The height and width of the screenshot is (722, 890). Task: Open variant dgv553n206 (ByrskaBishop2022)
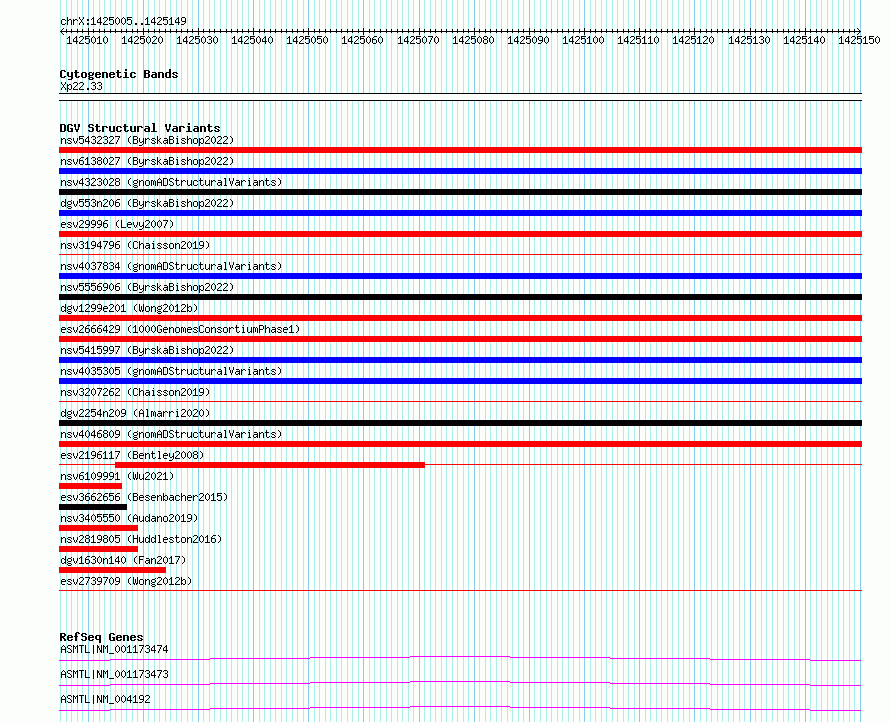pyautogui.click(x=147, y=203)
